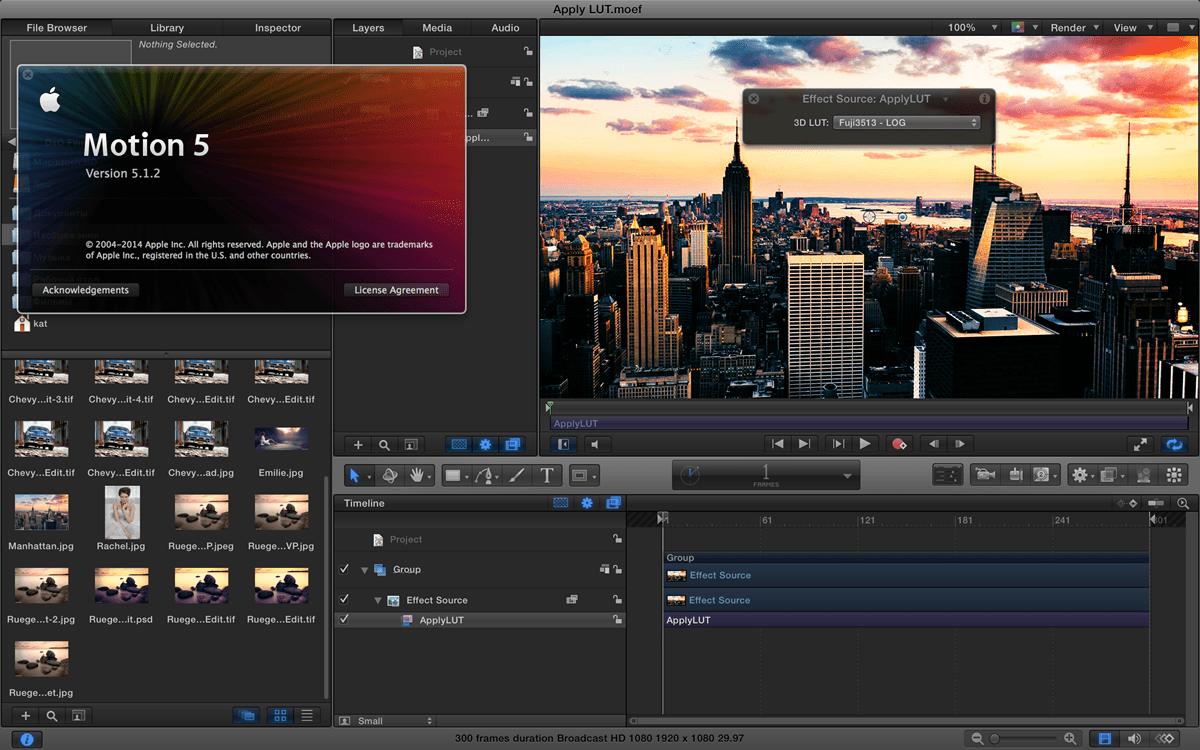The width and height of the screenshot is (1200, 750).
Task: Toggle lock on ApplyLUT timeline row
Action: [617, 620]
